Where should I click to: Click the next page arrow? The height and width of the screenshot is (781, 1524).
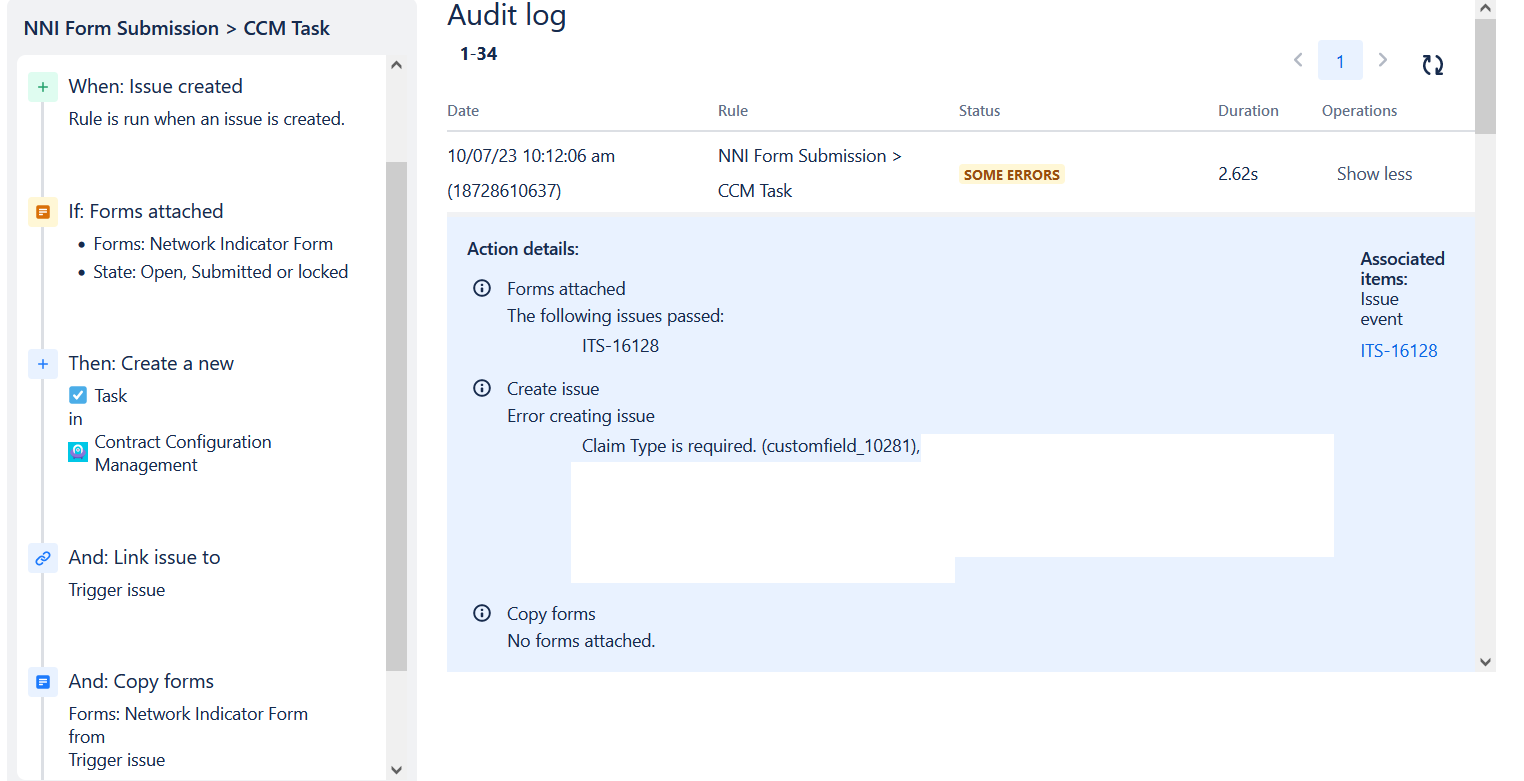[x=1383, y=60]
